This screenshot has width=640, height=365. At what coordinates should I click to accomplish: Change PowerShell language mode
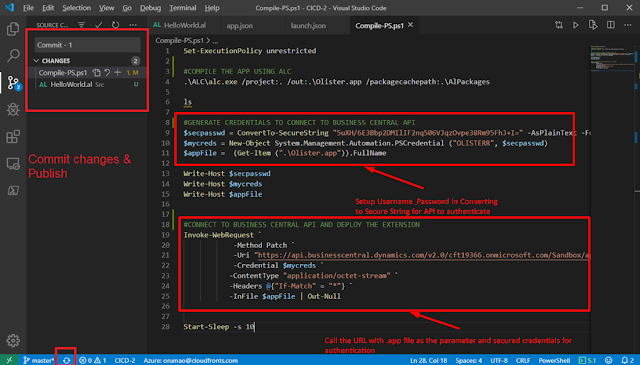554,360
